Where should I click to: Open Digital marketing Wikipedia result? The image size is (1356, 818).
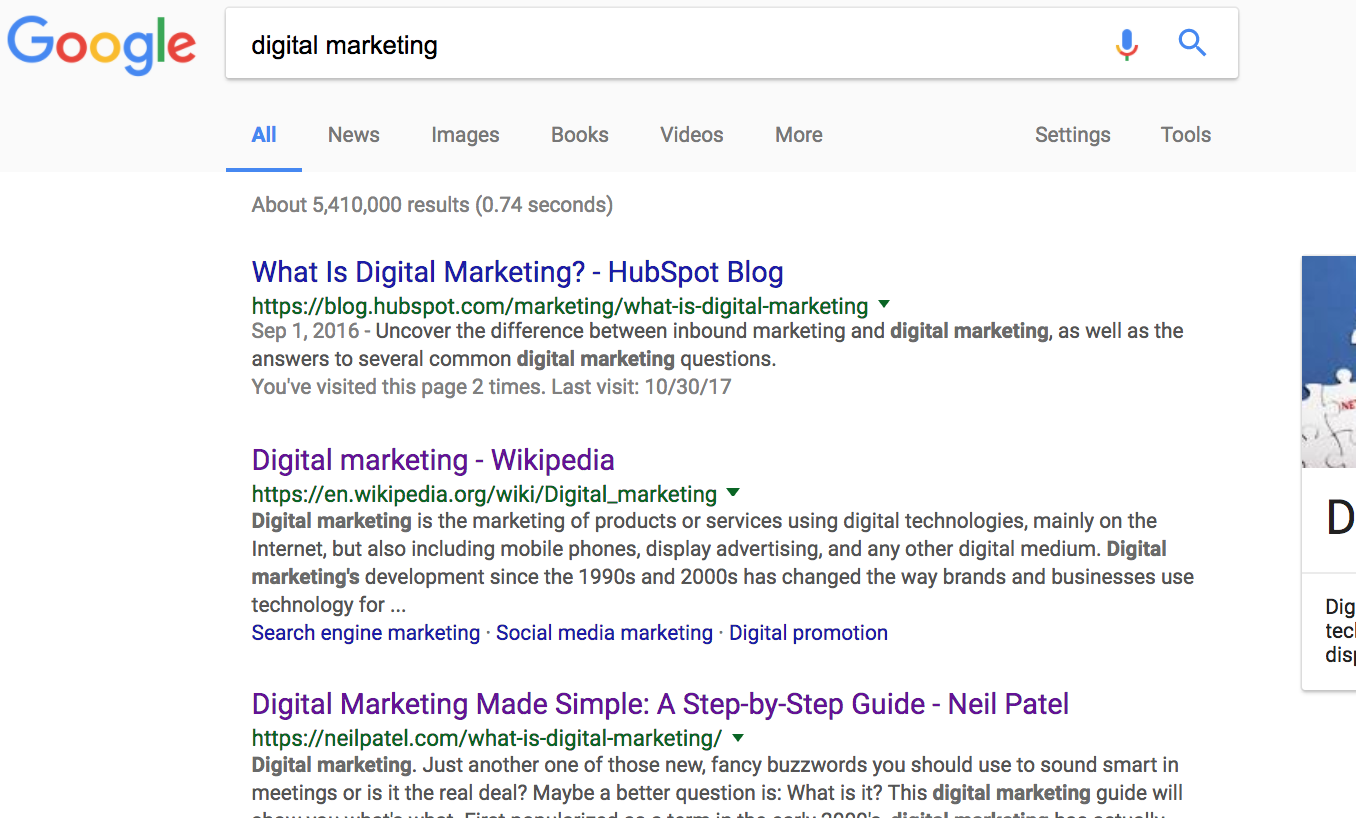coord(433,460)
